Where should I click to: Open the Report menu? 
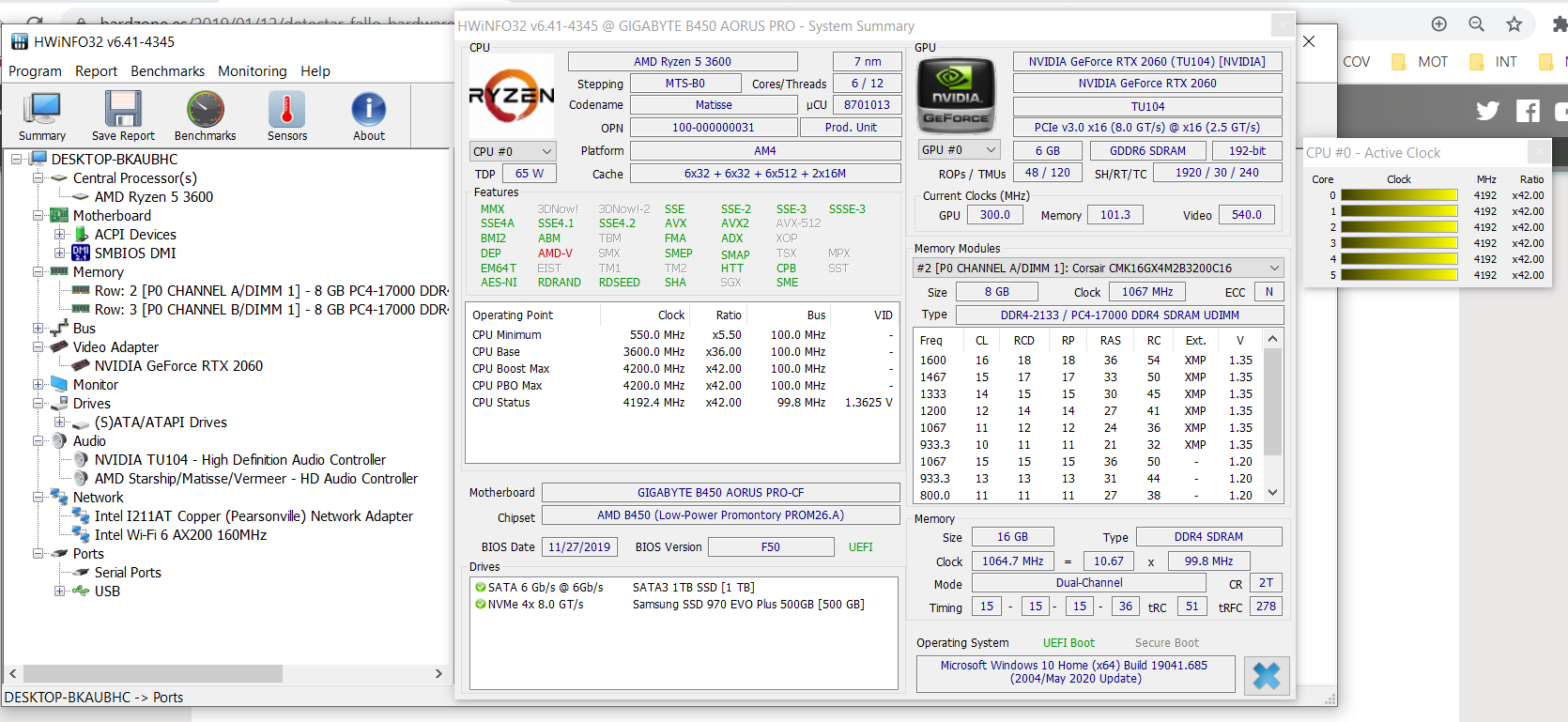pyautogui.click(x=96, y=71)
